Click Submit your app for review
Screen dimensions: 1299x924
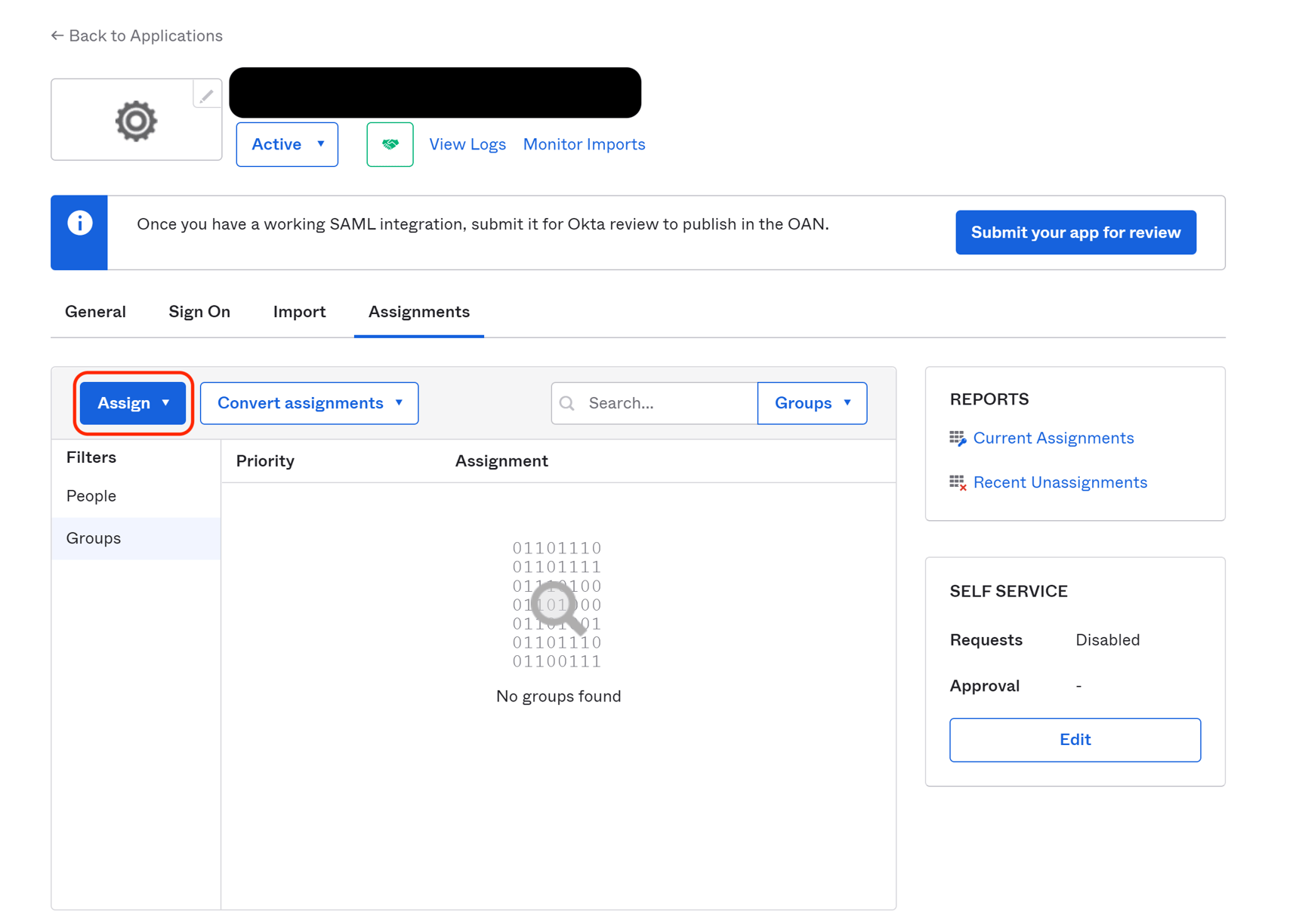tap(1075, 232)
